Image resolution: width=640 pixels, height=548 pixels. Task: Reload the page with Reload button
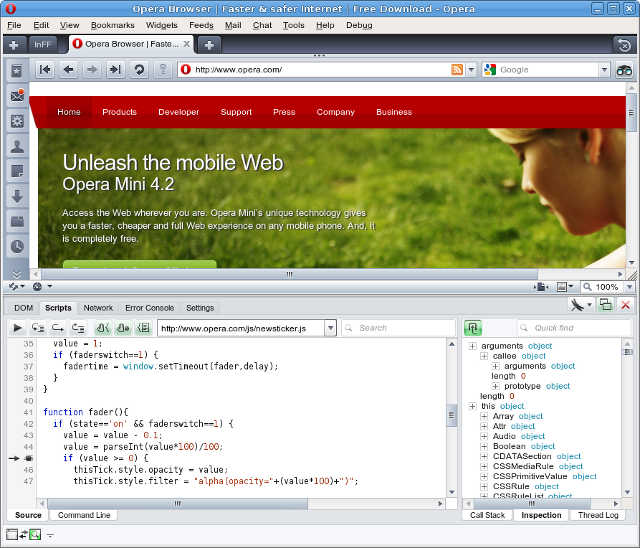139,70
